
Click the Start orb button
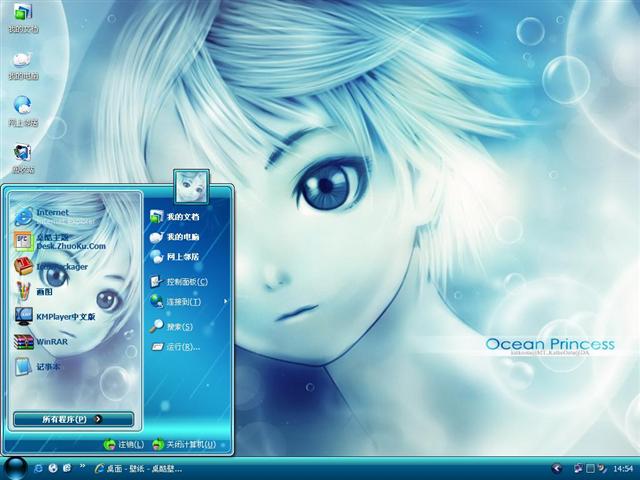point(15,468)
